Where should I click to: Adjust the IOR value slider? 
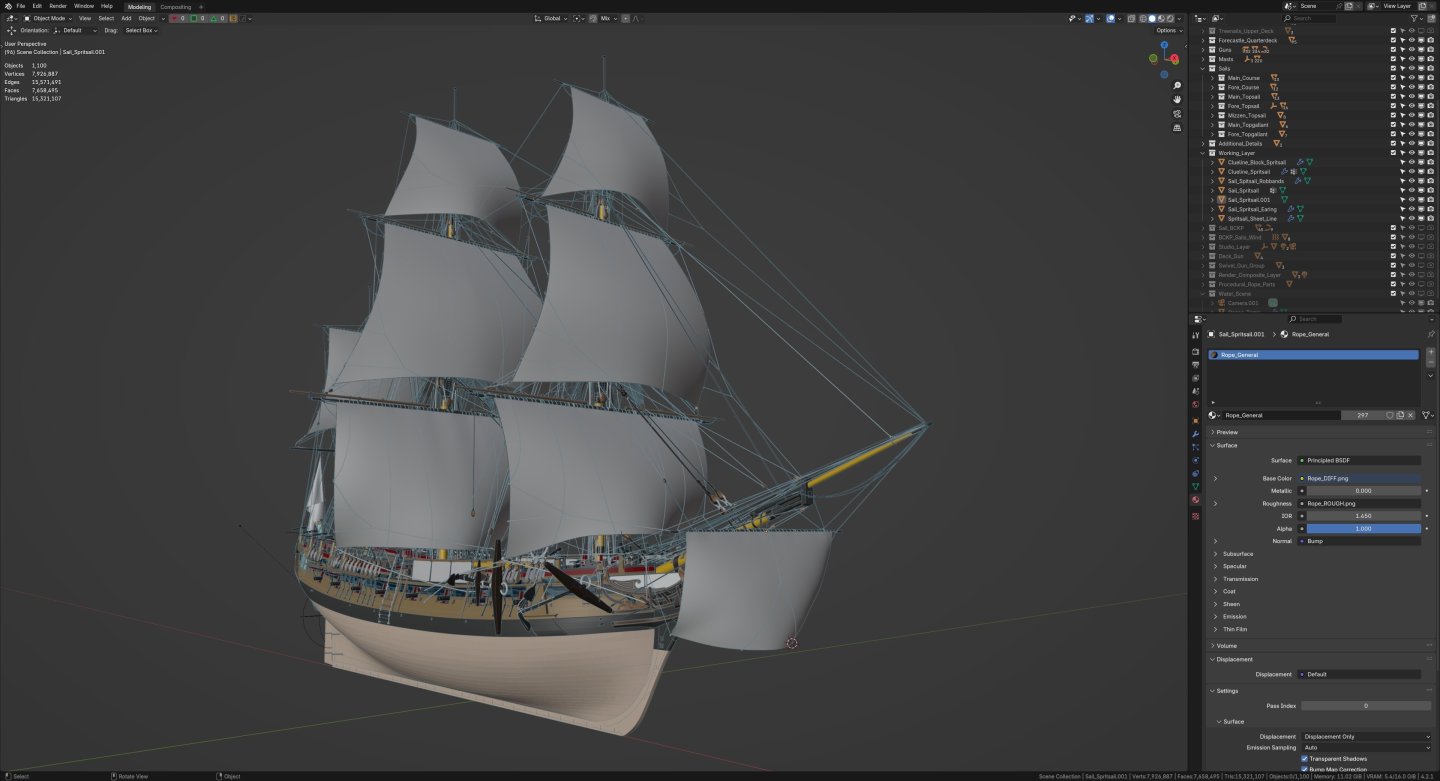[x=1363, y=516]
